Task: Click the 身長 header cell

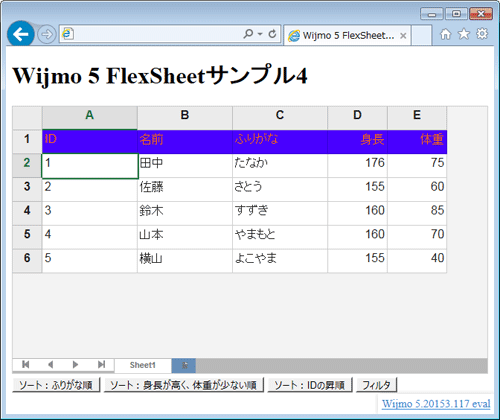Action: (x=357, y=142)
